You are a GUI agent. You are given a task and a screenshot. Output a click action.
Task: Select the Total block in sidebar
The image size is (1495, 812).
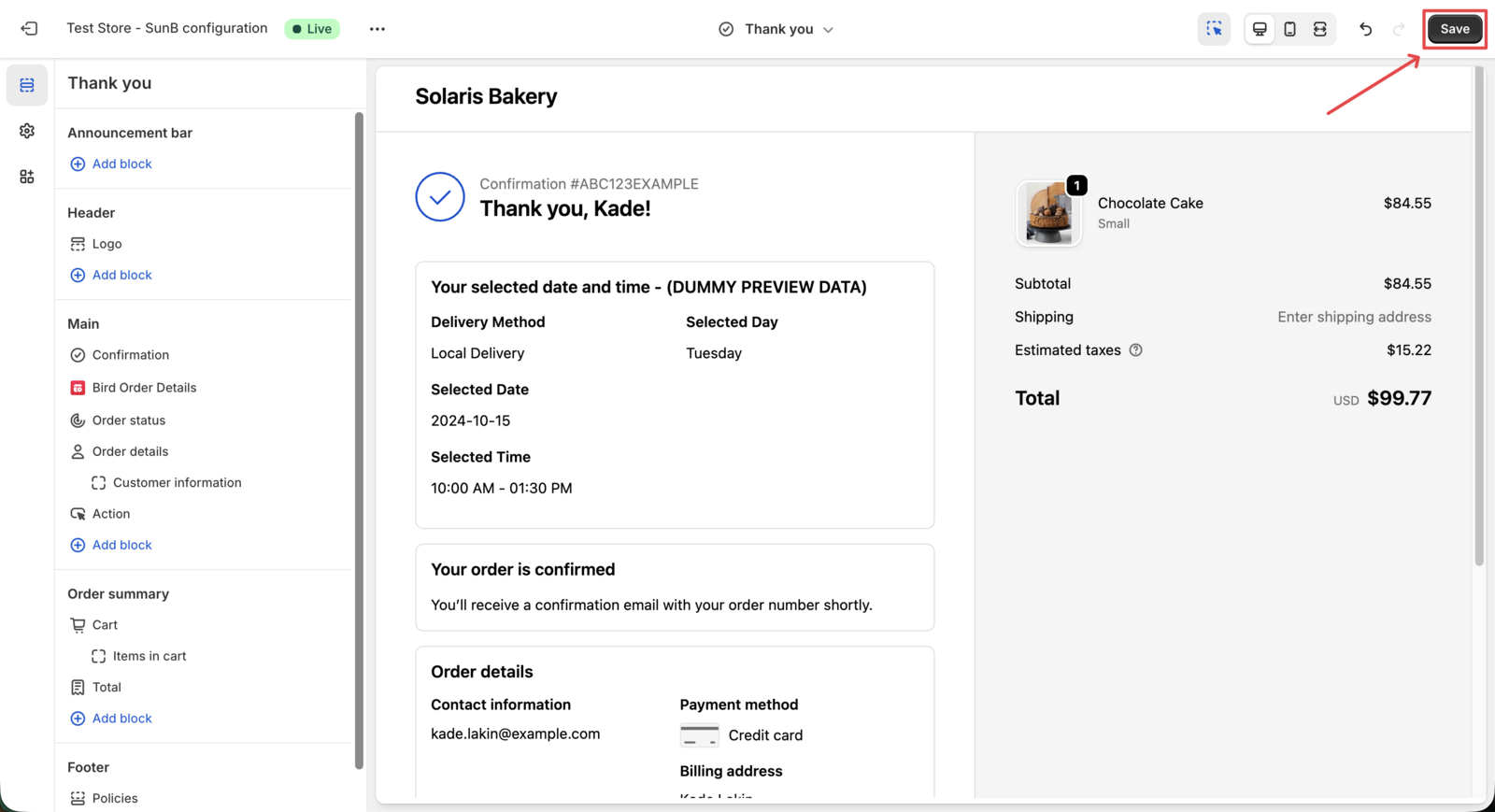click(x=96, y=688)
